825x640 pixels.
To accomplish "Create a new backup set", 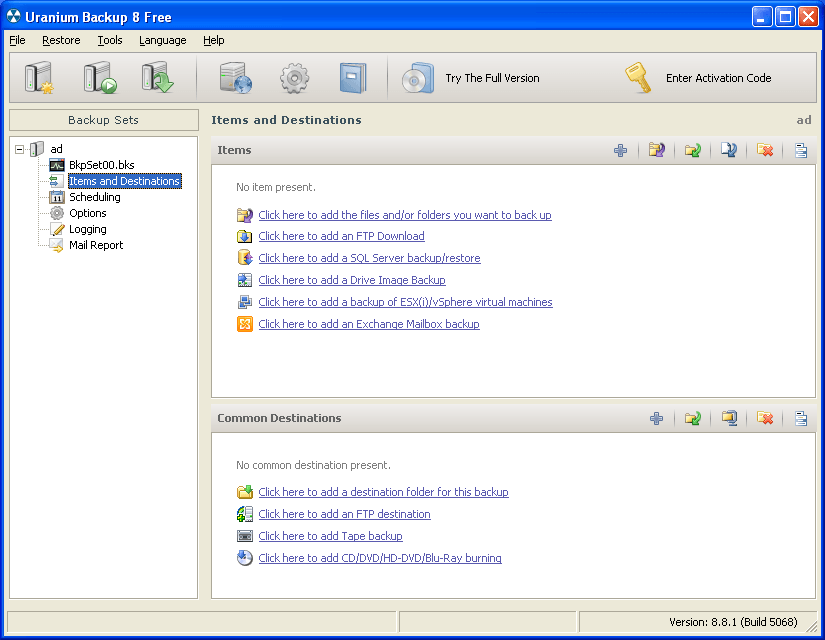I will [37, 75].
